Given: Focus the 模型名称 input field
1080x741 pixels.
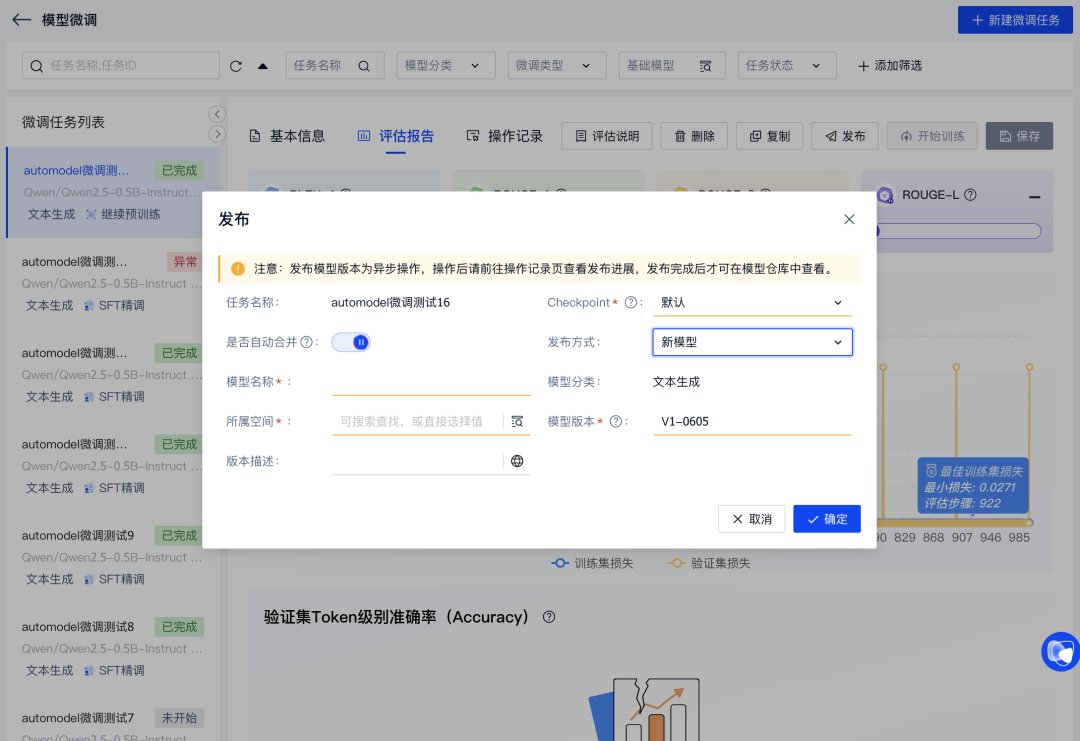Looking at the screenshot, I should point(430,382).
